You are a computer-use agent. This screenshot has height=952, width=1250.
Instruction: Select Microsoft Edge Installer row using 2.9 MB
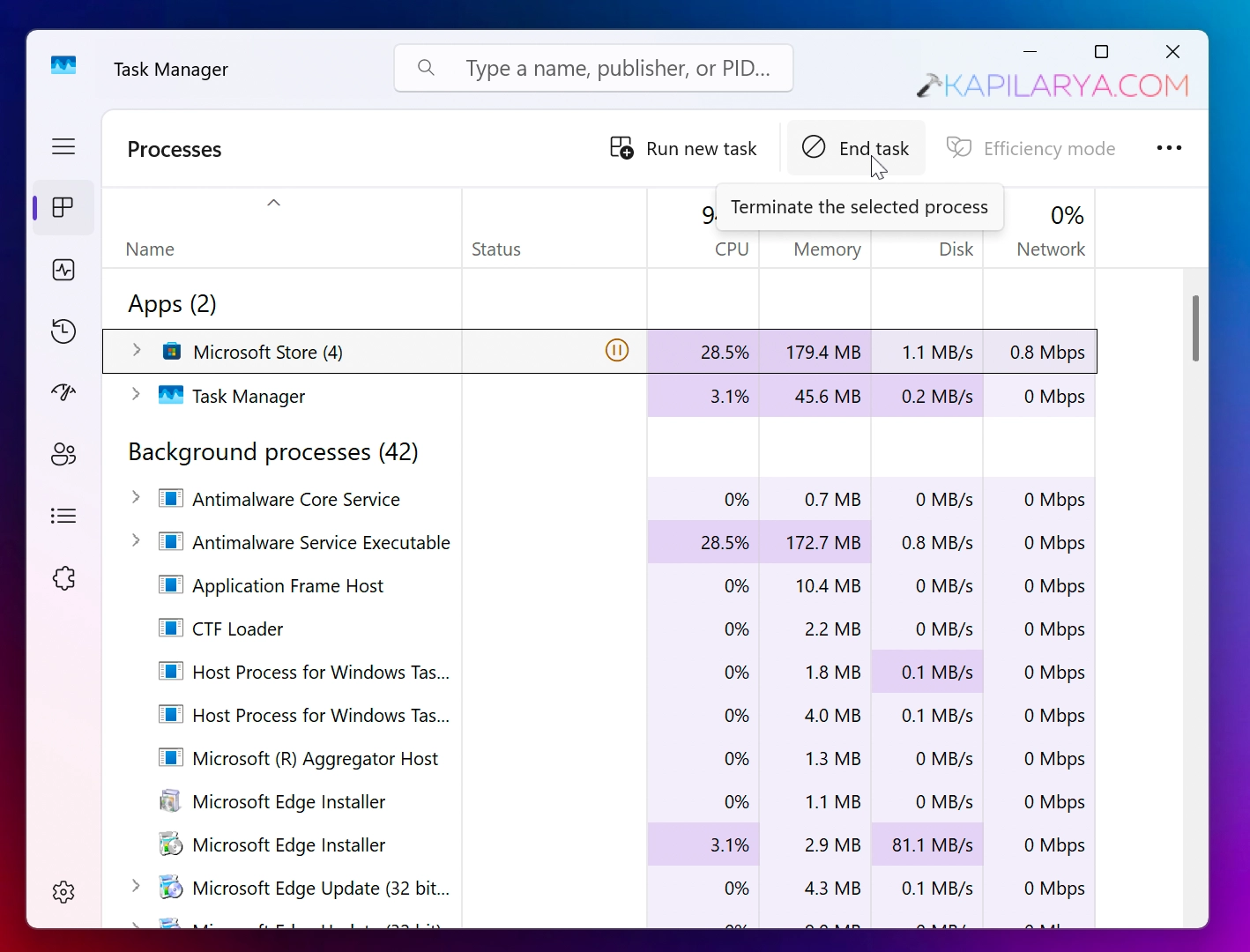599,845
